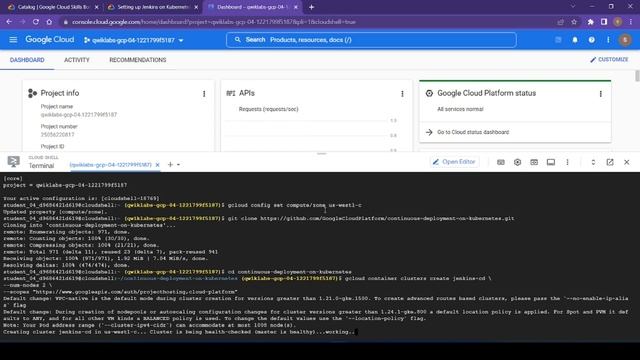Open Cloud Shell in a new window
This screenshot has height=360, width=640.
tap(610, 162)
